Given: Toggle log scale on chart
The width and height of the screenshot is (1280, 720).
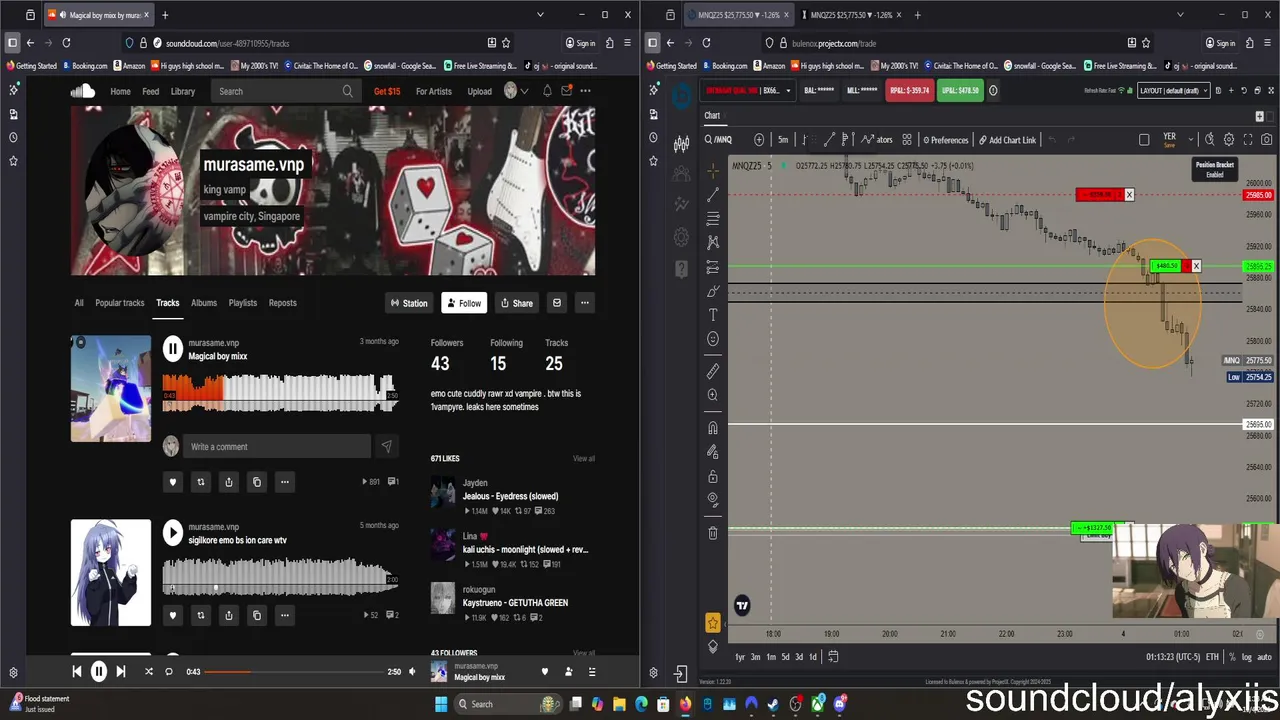Looking at the screenshot, I should tap(1247, 657).
